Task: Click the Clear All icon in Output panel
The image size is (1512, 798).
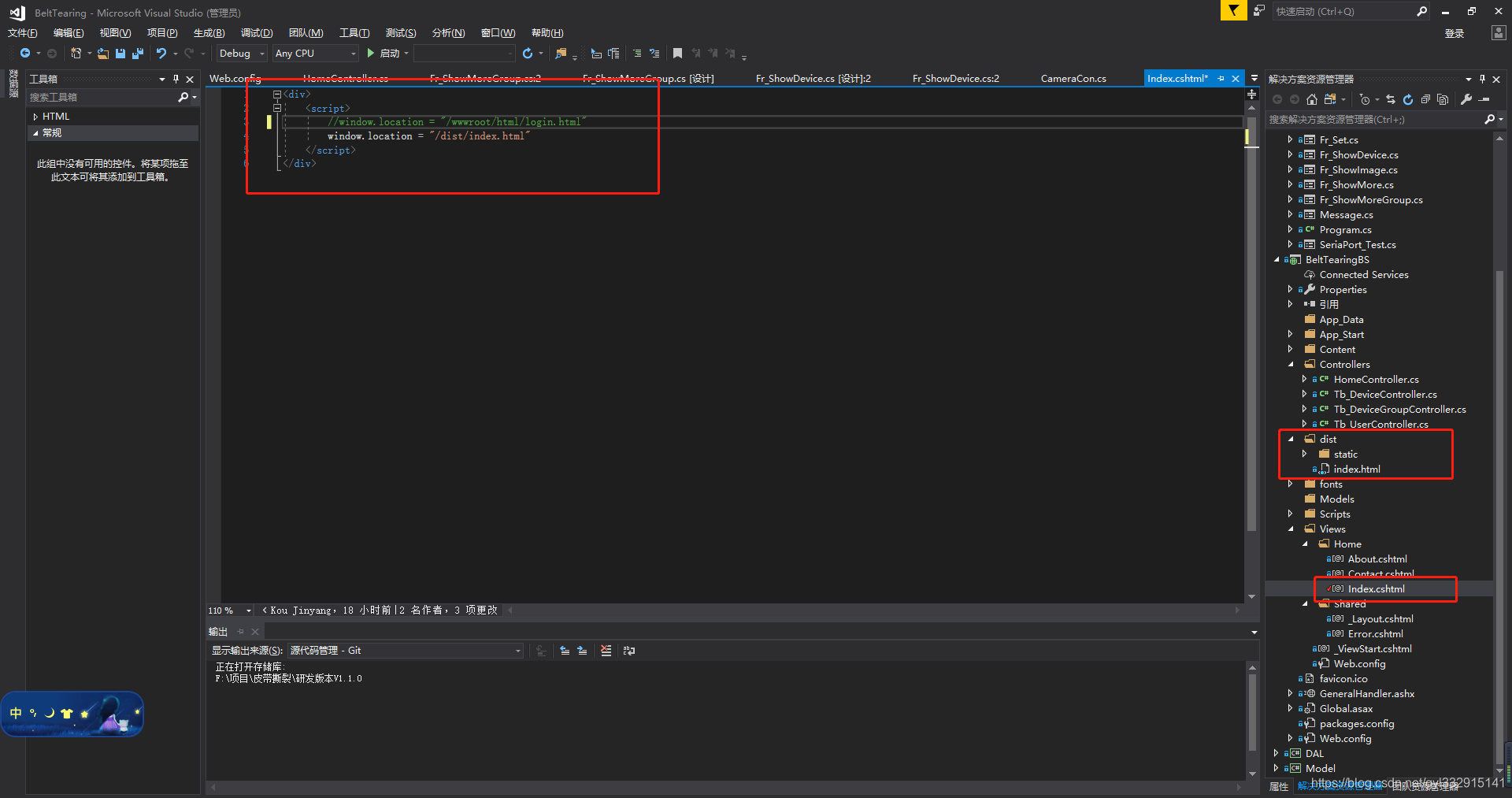Action: (x=606, y=651)
